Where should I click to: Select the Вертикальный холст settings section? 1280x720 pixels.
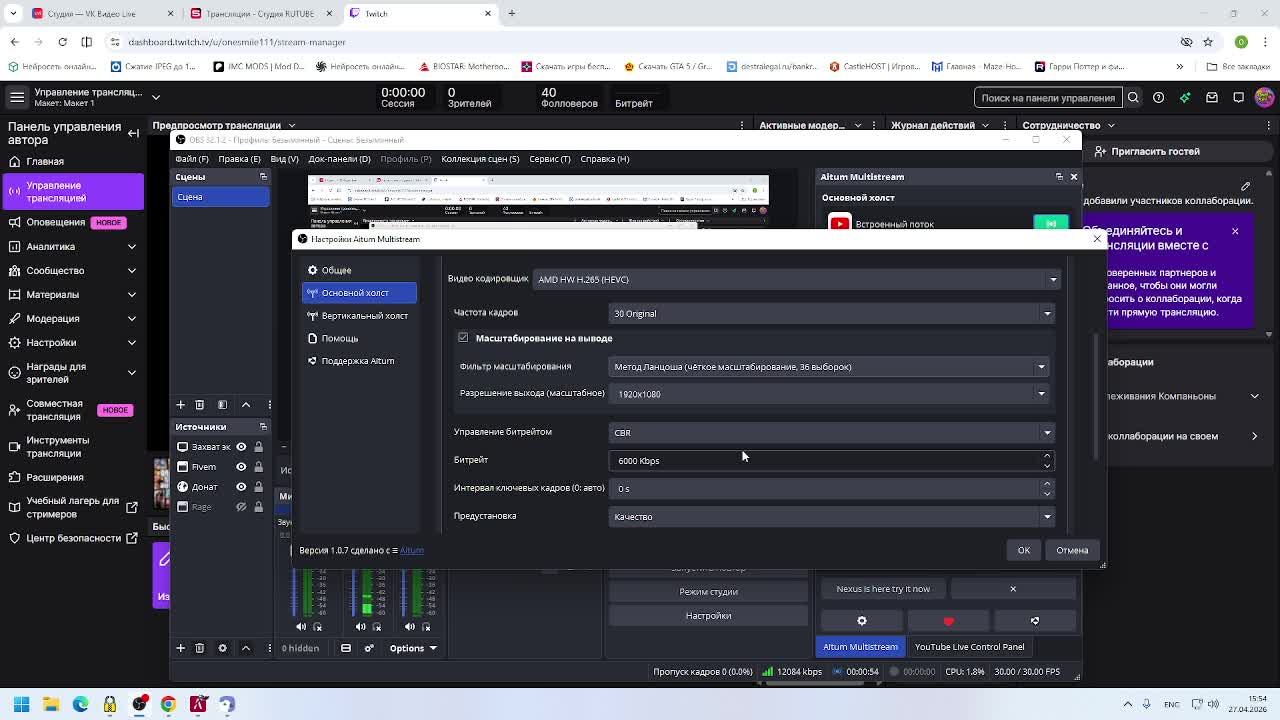(359, 316)
